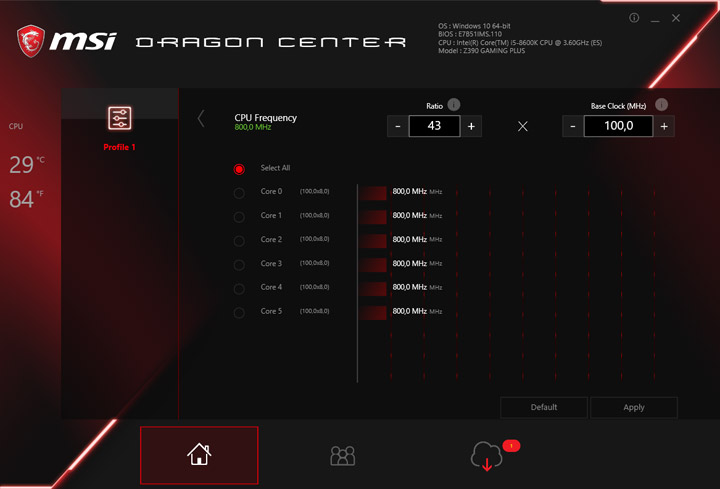Screen dimensions: 720x489
Task: Click the Core 1 800,0 MHz value
Action: [x=410, y=215]
